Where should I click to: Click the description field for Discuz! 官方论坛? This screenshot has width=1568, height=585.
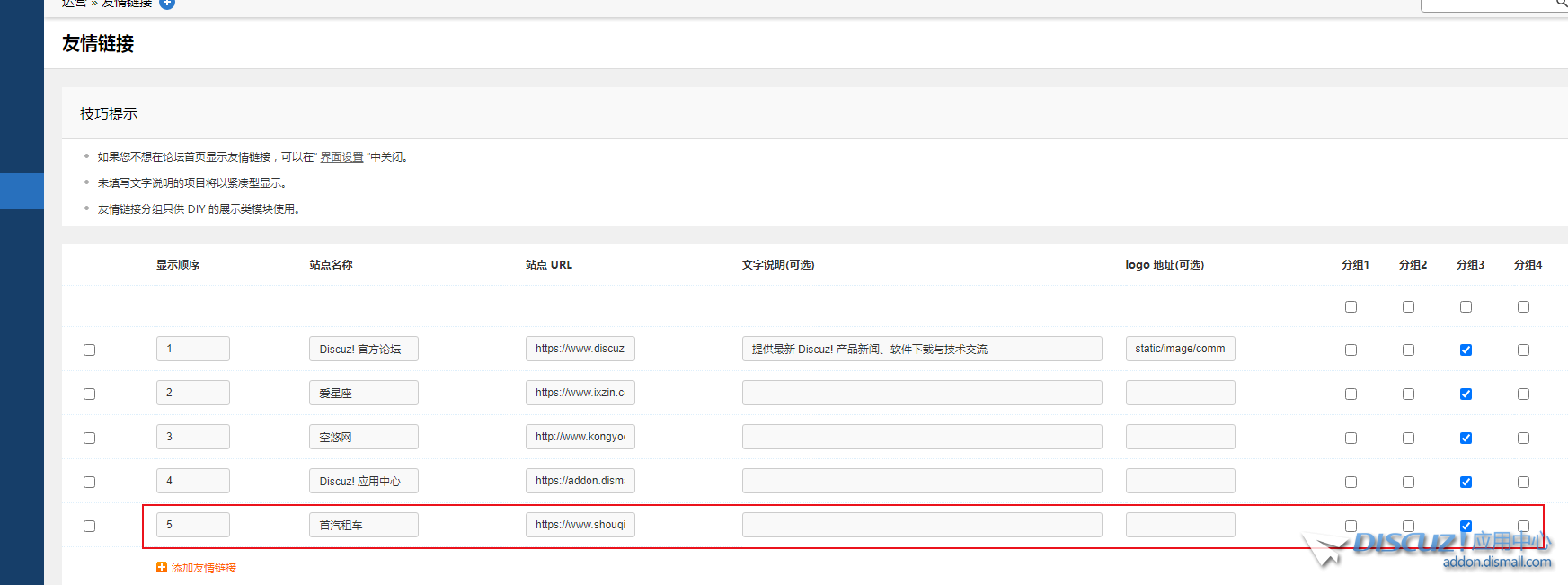coord(921,350)
